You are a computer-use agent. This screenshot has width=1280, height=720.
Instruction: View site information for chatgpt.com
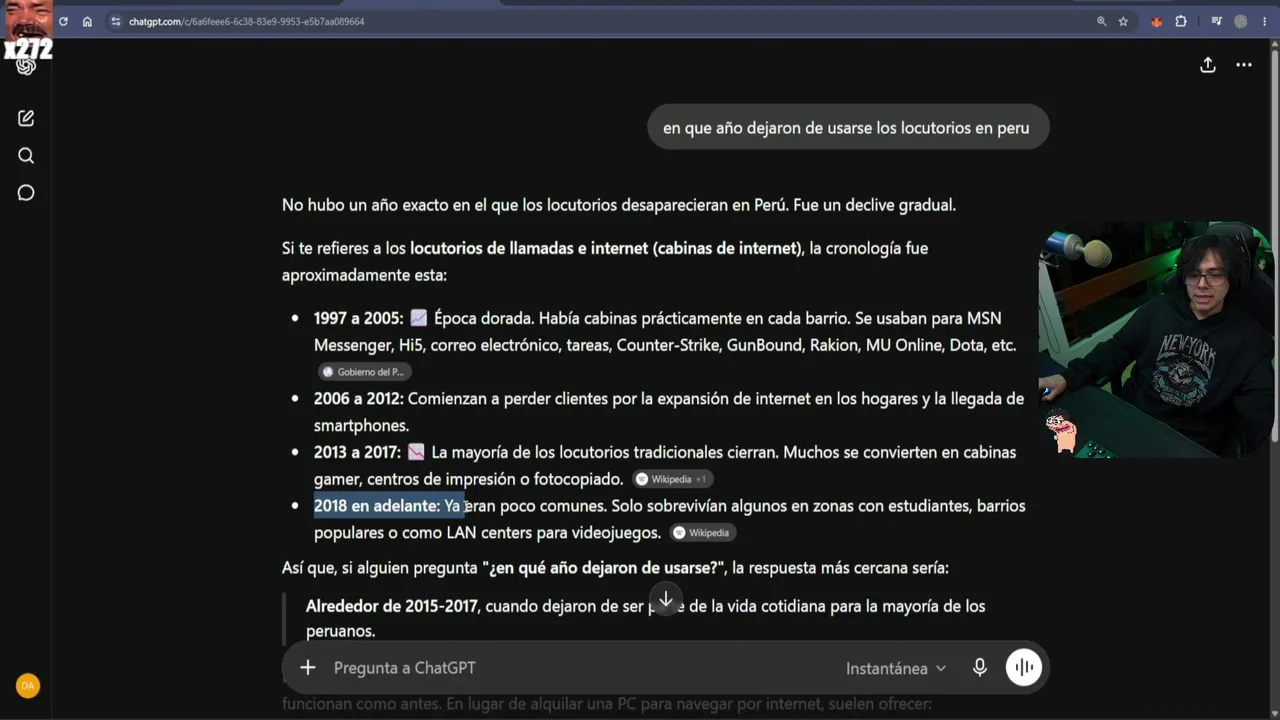(x=116, y=21)
